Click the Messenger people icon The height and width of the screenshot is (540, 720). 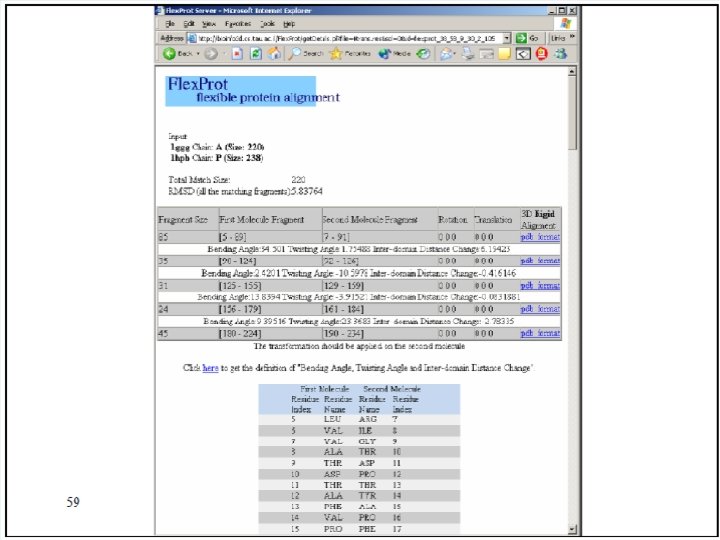560,54
